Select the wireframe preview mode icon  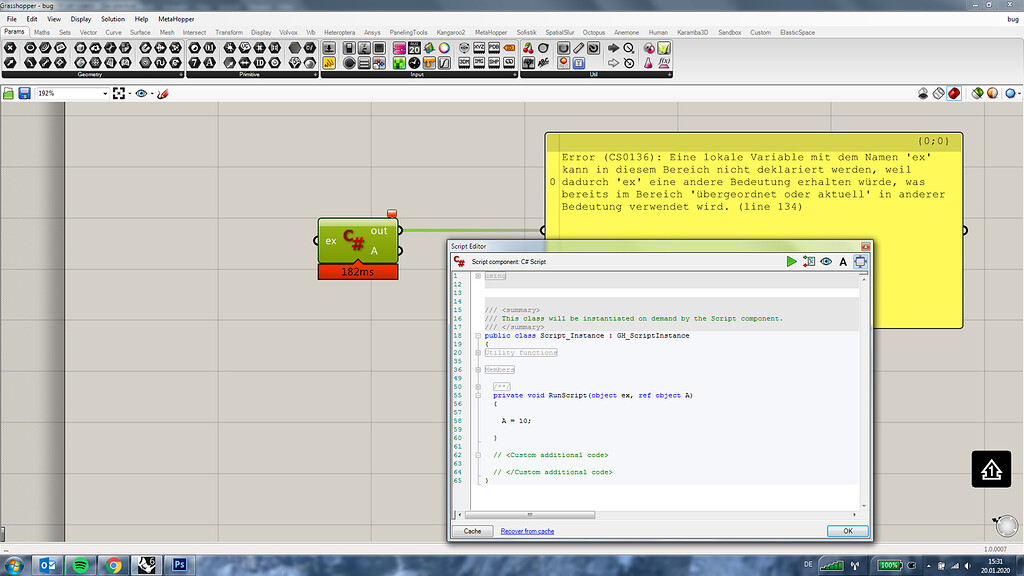pyautogui.click(x=938, y=92)
